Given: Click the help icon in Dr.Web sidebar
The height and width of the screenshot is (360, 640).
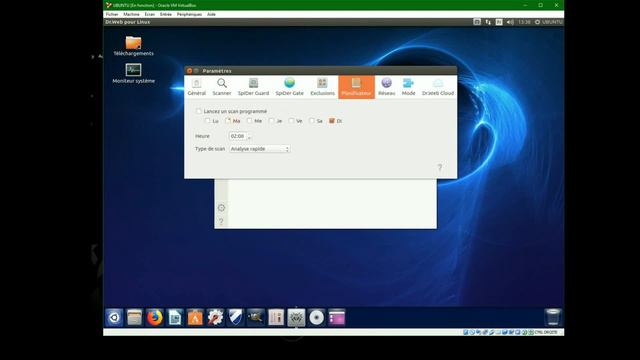Looking at the screenshot, I should point(221,221).
